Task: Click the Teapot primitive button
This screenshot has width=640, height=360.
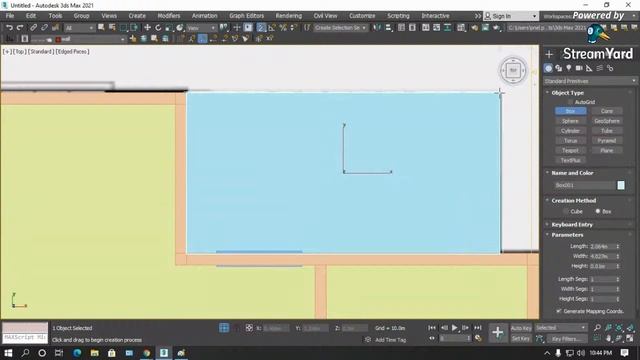Action: coord(570,150)
